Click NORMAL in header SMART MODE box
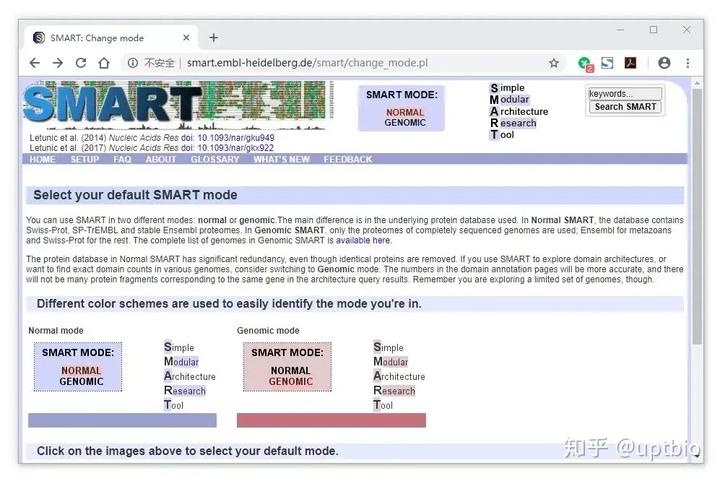The height and width of the screenshot is (481, 720). pyautogui.click(x=405, y=112)
